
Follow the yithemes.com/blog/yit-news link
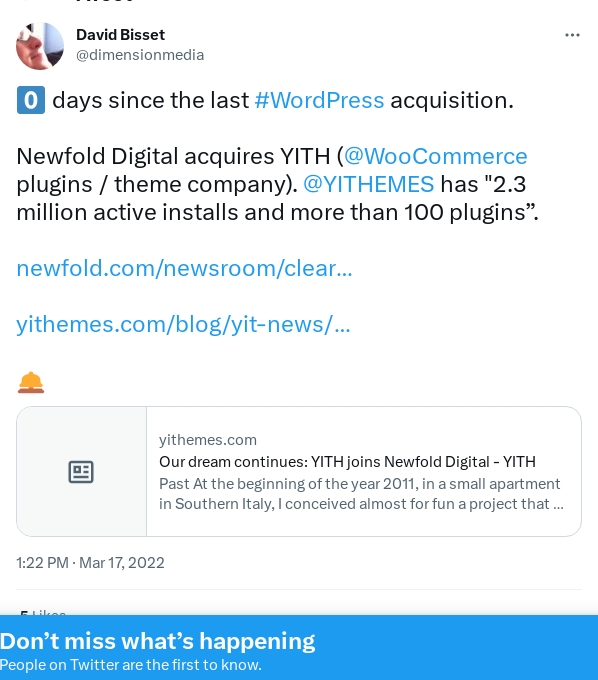(183, 324)
